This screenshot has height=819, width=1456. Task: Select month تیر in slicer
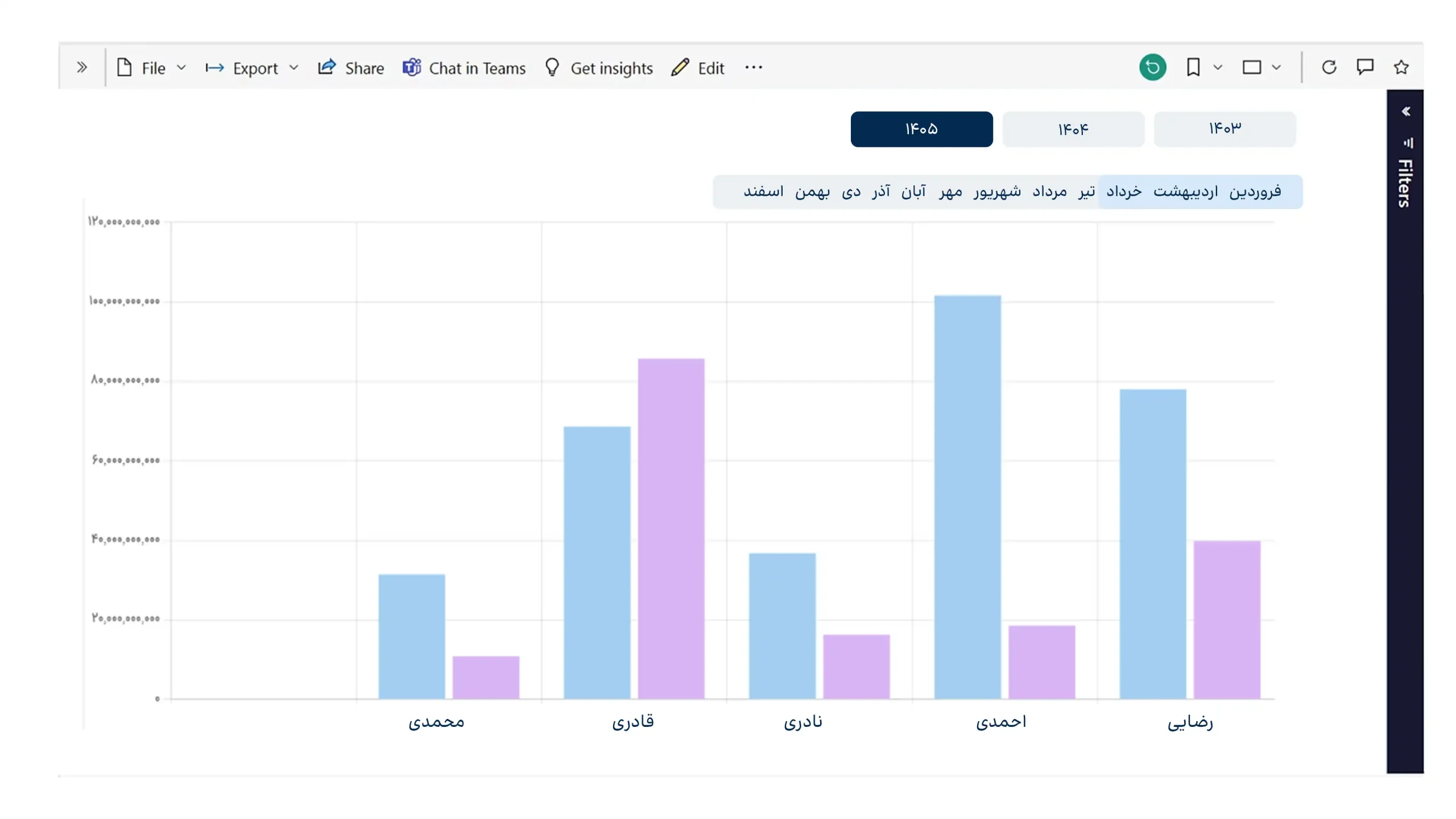pos(1086,192)
